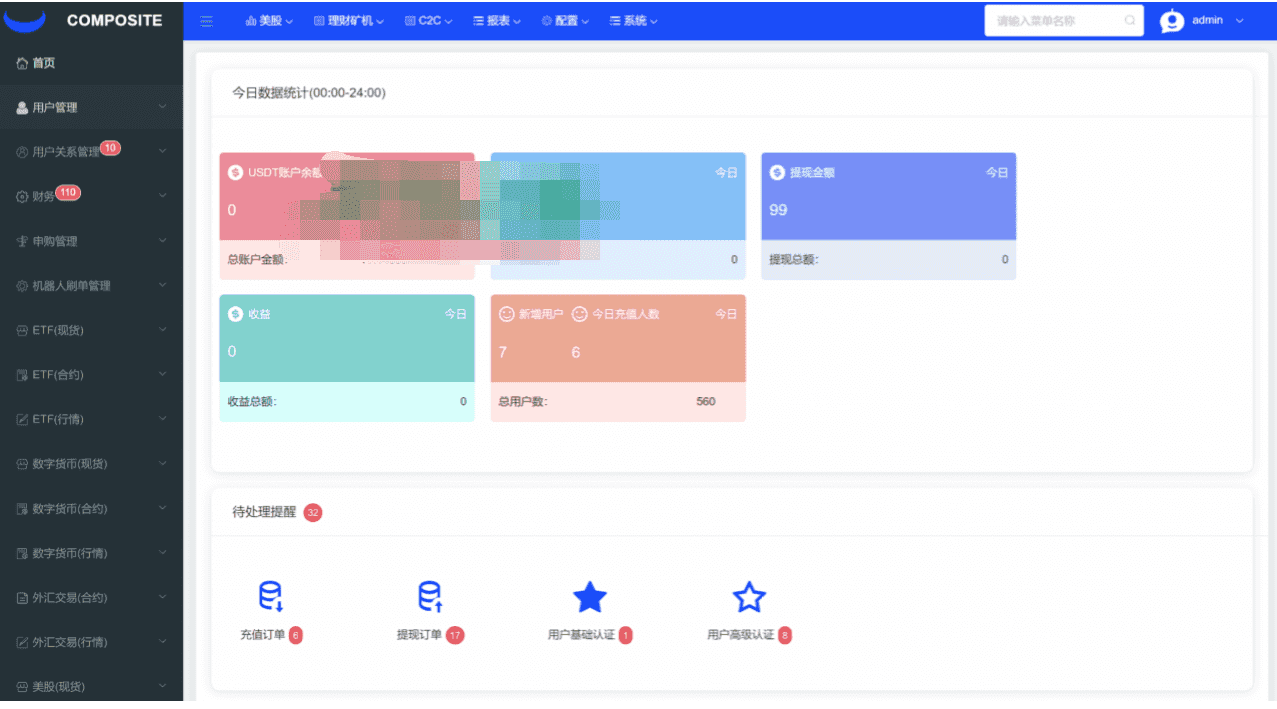The width and height of the screenshot is (1277, 709).
Task: Expand the 用户管理 sidebar section
Action: coord(91,108)
